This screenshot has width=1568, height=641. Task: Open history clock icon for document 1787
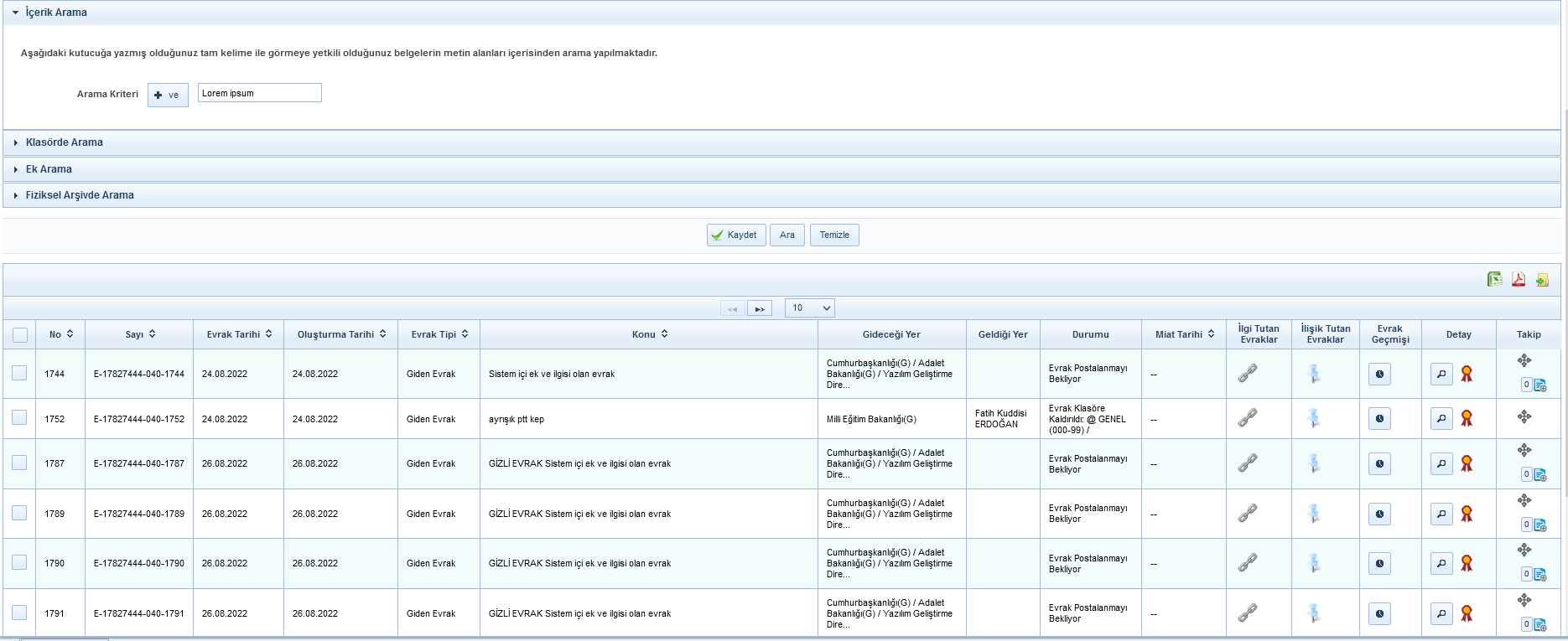pos(1379,463)
